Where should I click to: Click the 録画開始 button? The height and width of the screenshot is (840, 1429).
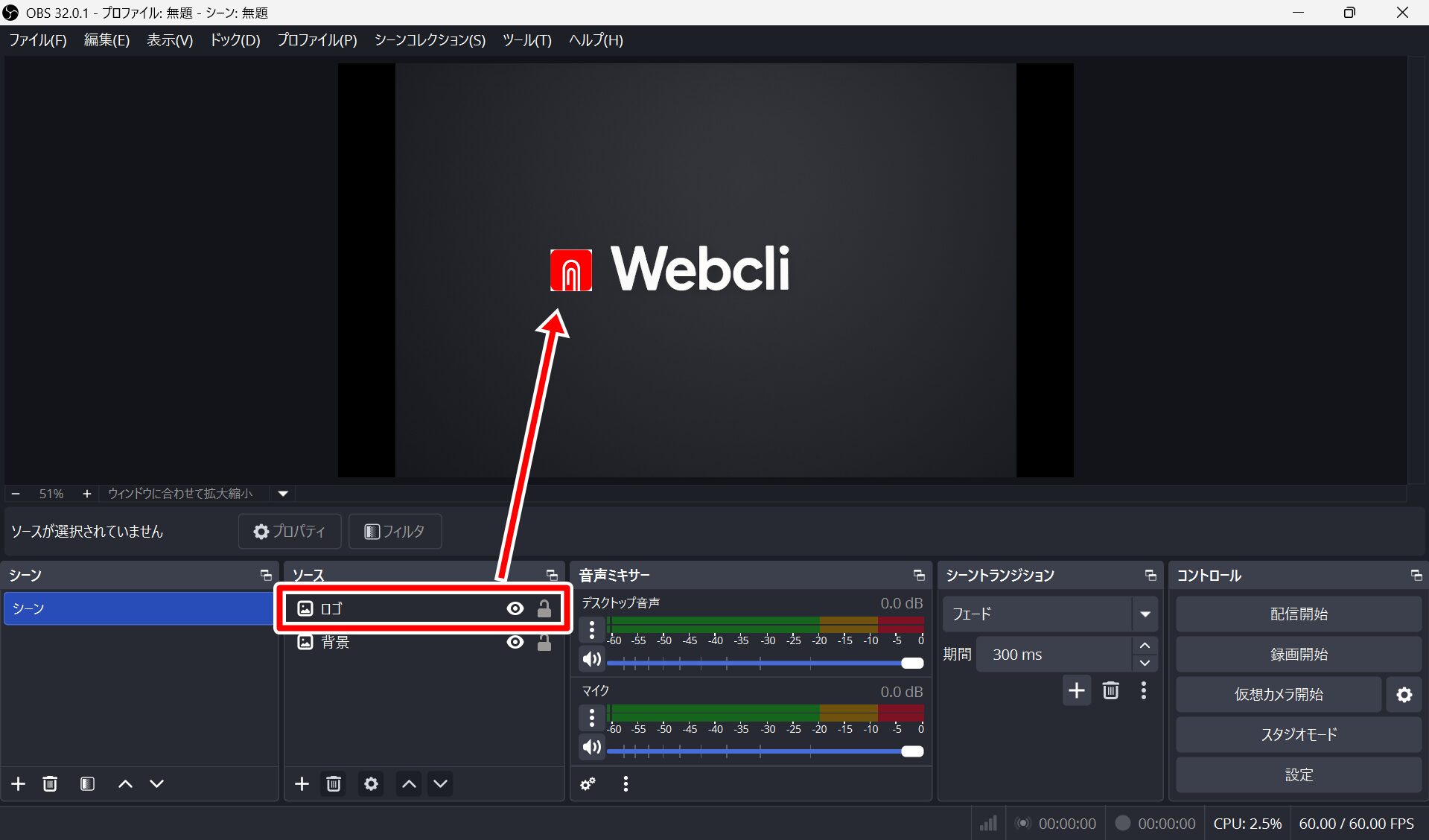(1298, 655)
